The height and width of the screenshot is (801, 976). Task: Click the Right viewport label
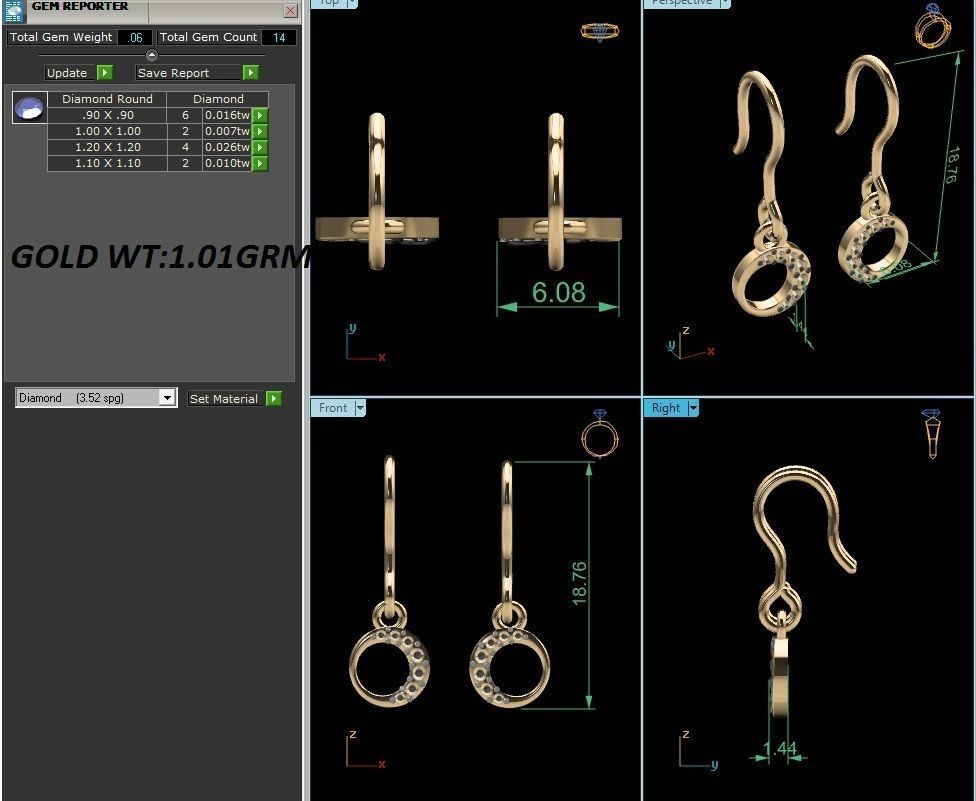coord(665,408)
